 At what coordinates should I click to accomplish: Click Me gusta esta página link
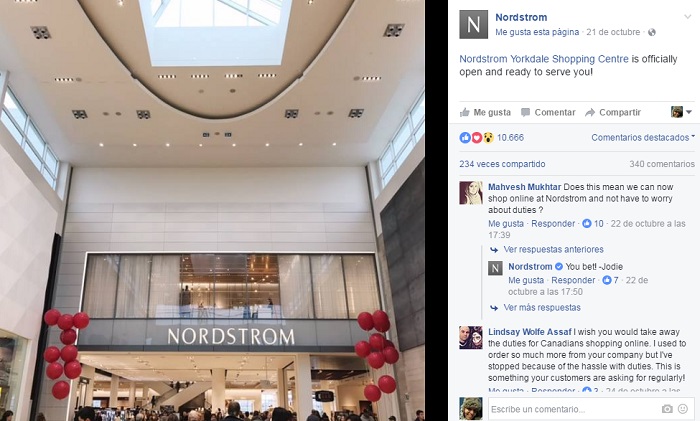pos(537,32)
